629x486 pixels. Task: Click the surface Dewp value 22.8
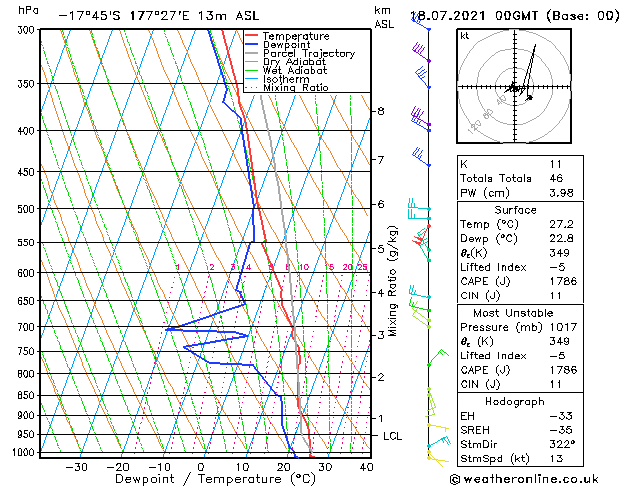(562, 239)
